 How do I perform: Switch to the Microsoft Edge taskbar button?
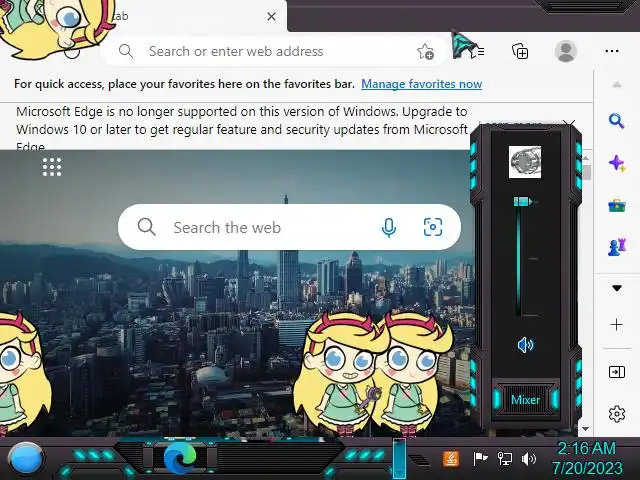(180, 458)
